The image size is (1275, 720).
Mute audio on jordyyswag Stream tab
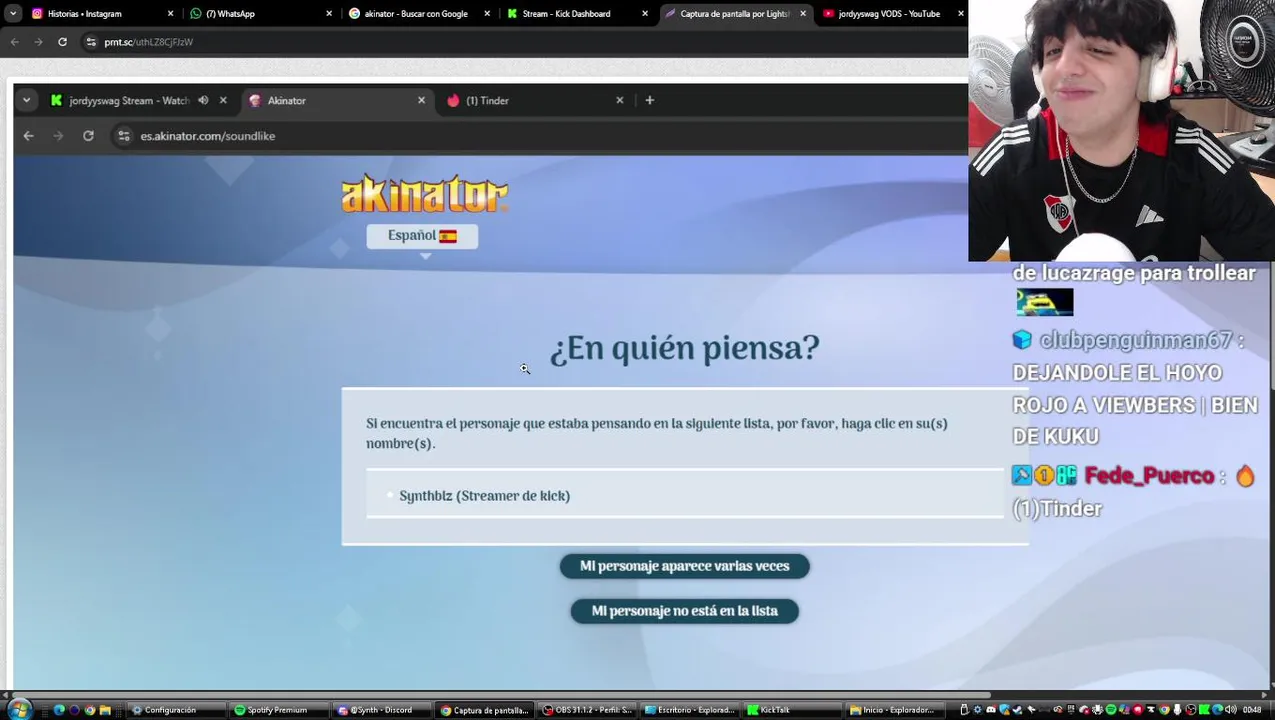tap(203, 100)
